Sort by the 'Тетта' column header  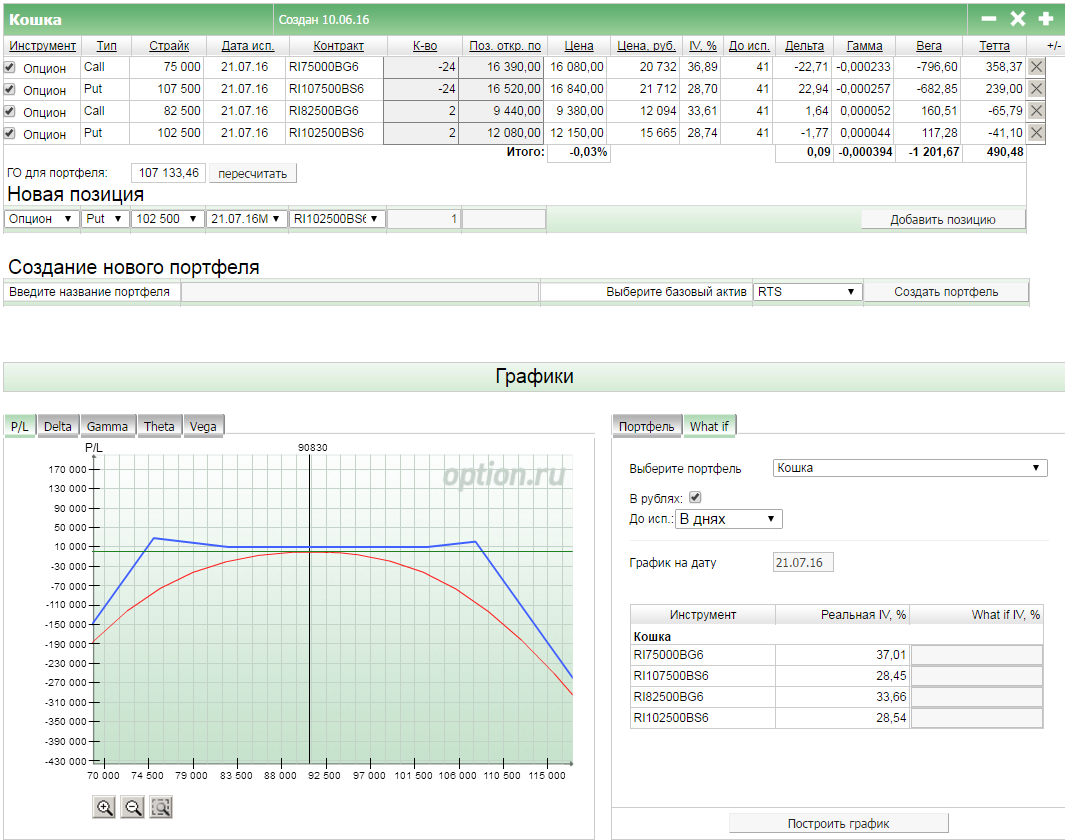pos(994,45)
